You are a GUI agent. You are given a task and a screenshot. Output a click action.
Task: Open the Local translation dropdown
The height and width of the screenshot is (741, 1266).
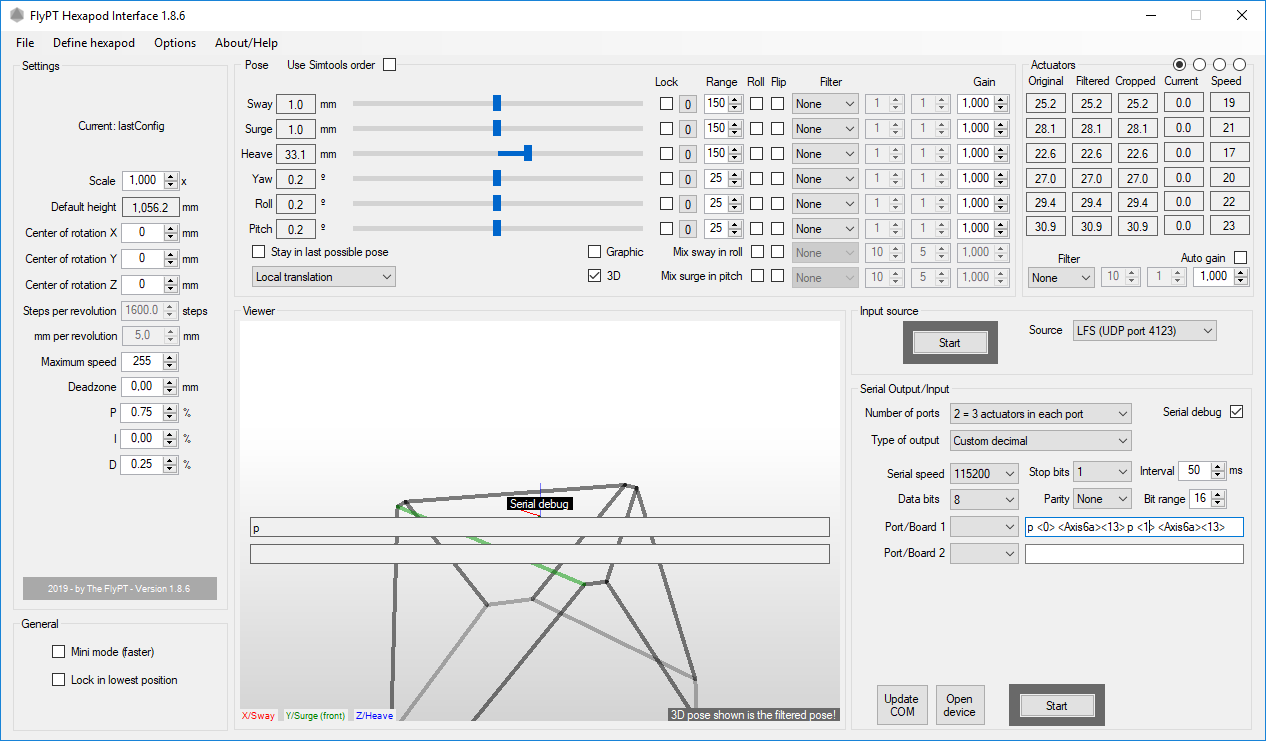tap(324, 277)
